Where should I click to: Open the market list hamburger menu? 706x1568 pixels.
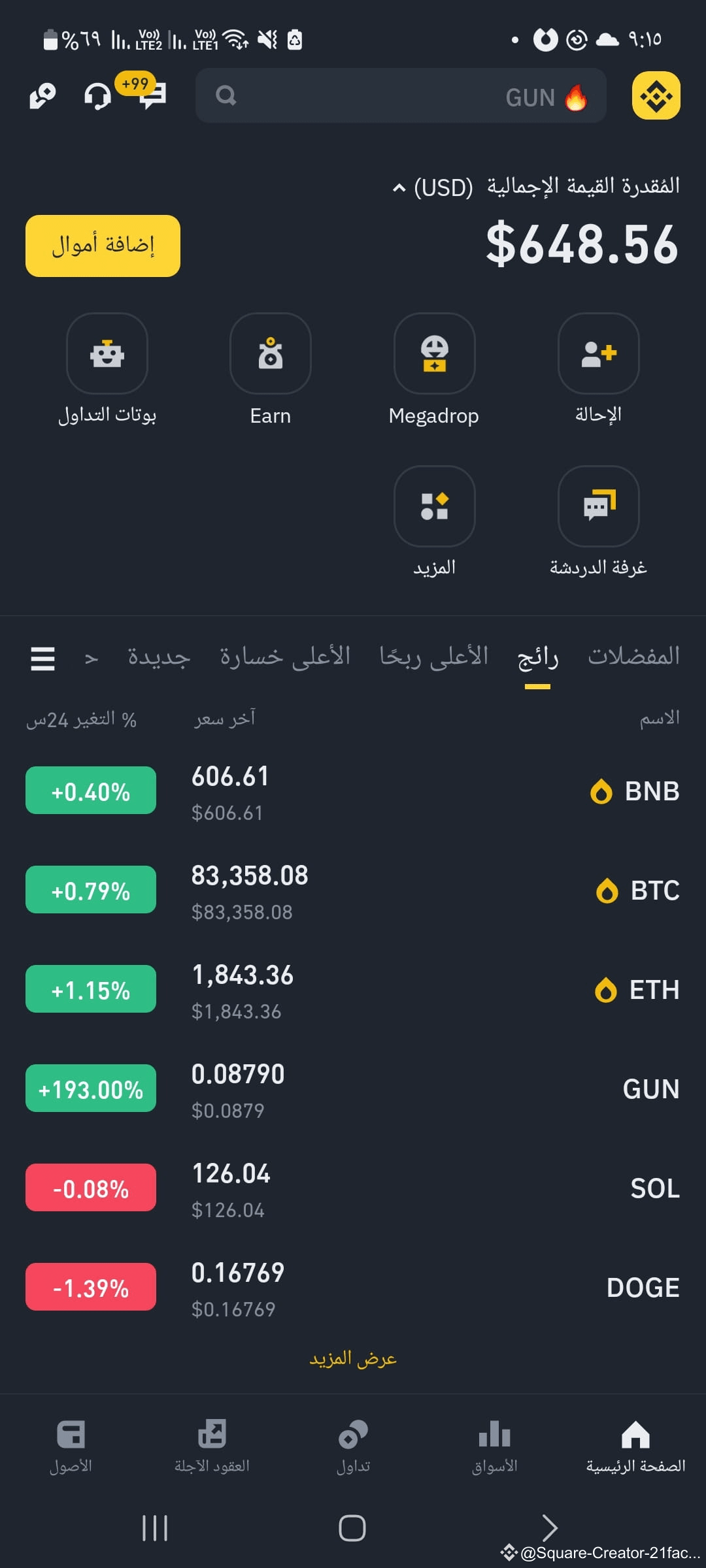pyautogui.click(x=42, y=658)
